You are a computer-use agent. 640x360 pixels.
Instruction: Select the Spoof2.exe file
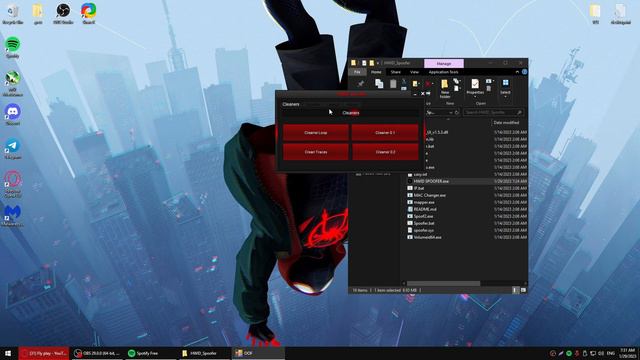pos(423,216)
